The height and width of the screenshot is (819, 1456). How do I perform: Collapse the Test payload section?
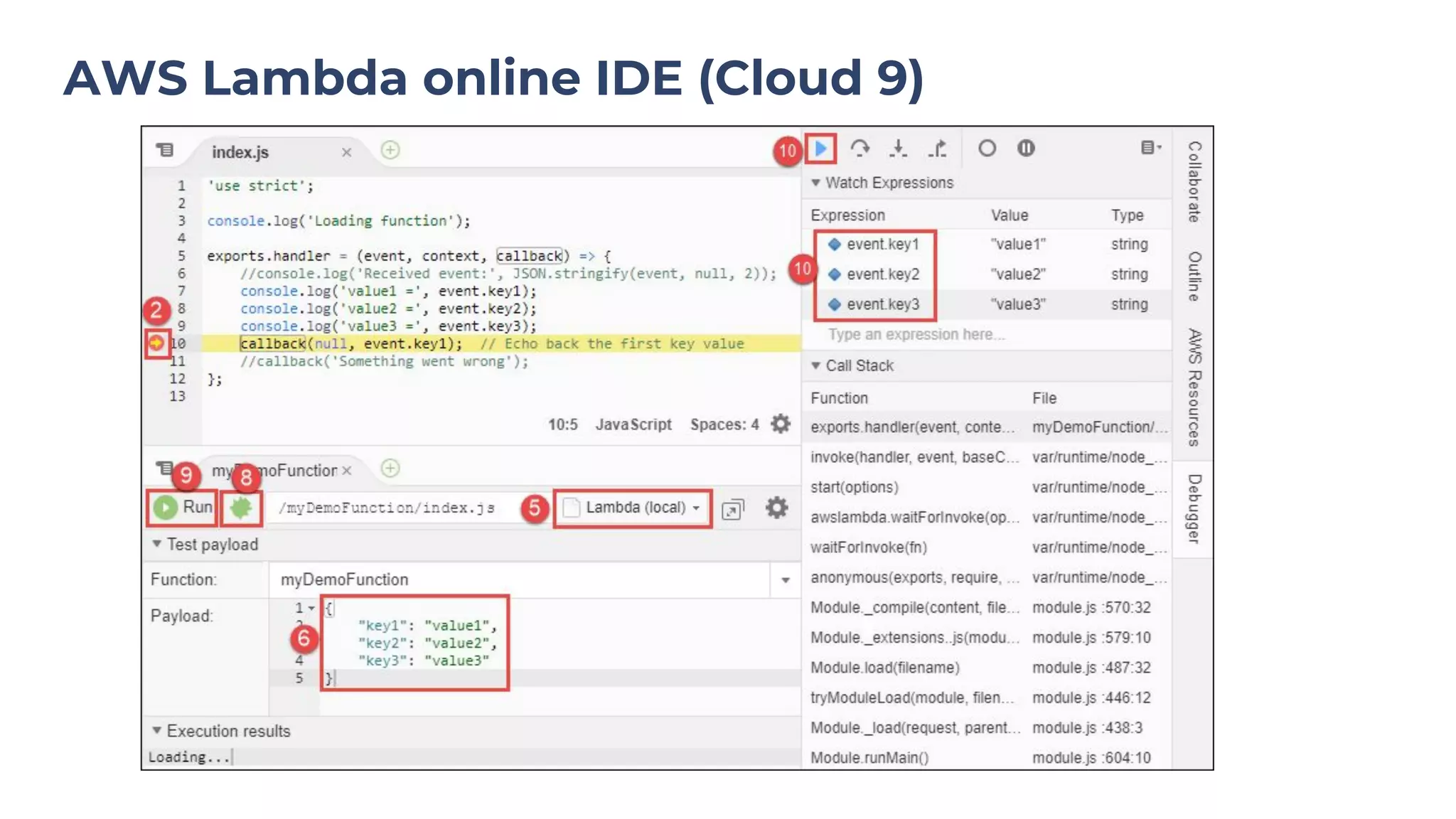point(156,544)
